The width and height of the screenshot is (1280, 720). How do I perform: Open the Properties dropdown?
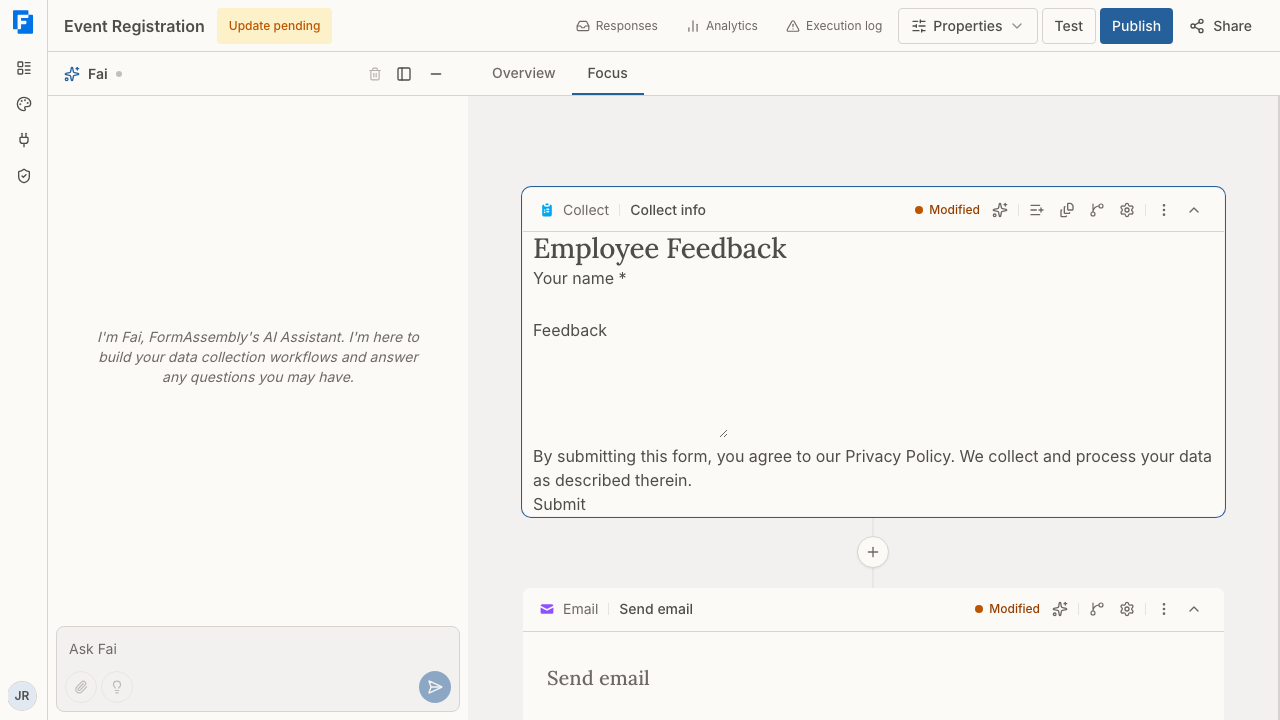[x=967, y=26]
